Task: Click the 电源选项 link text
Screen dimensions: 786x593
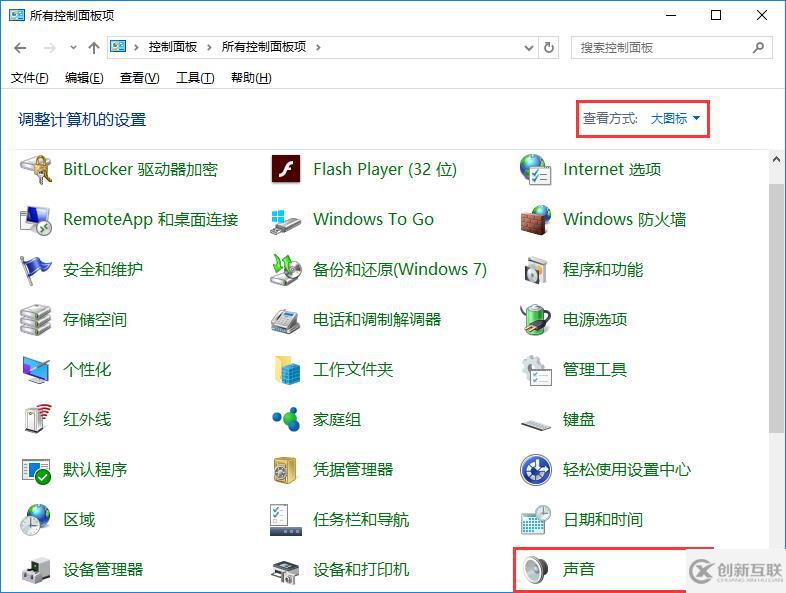Action: pos(595,319)
